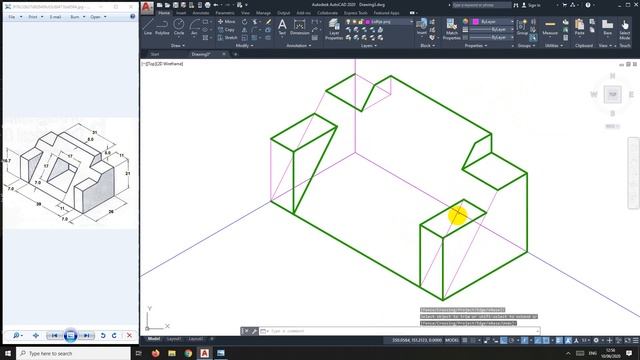Open the layer name dropdown
640x360 pixels.
click(411, 22)
